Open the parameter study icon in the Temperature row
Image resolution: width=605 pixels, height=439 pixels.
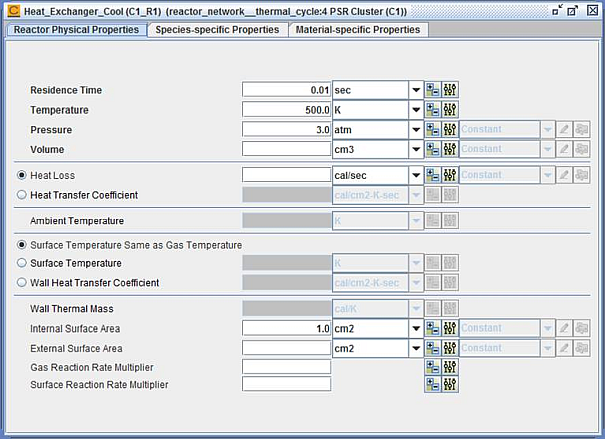point(433,110)
